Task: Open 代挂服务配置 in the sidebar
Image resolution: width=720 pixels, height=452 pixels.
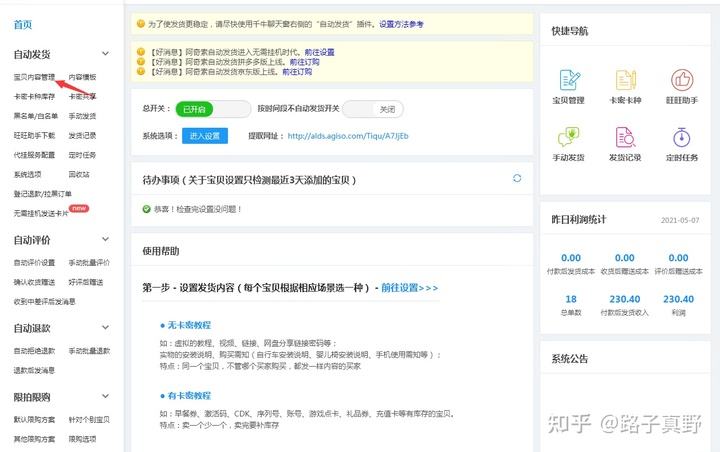Action: coord(34,155)
